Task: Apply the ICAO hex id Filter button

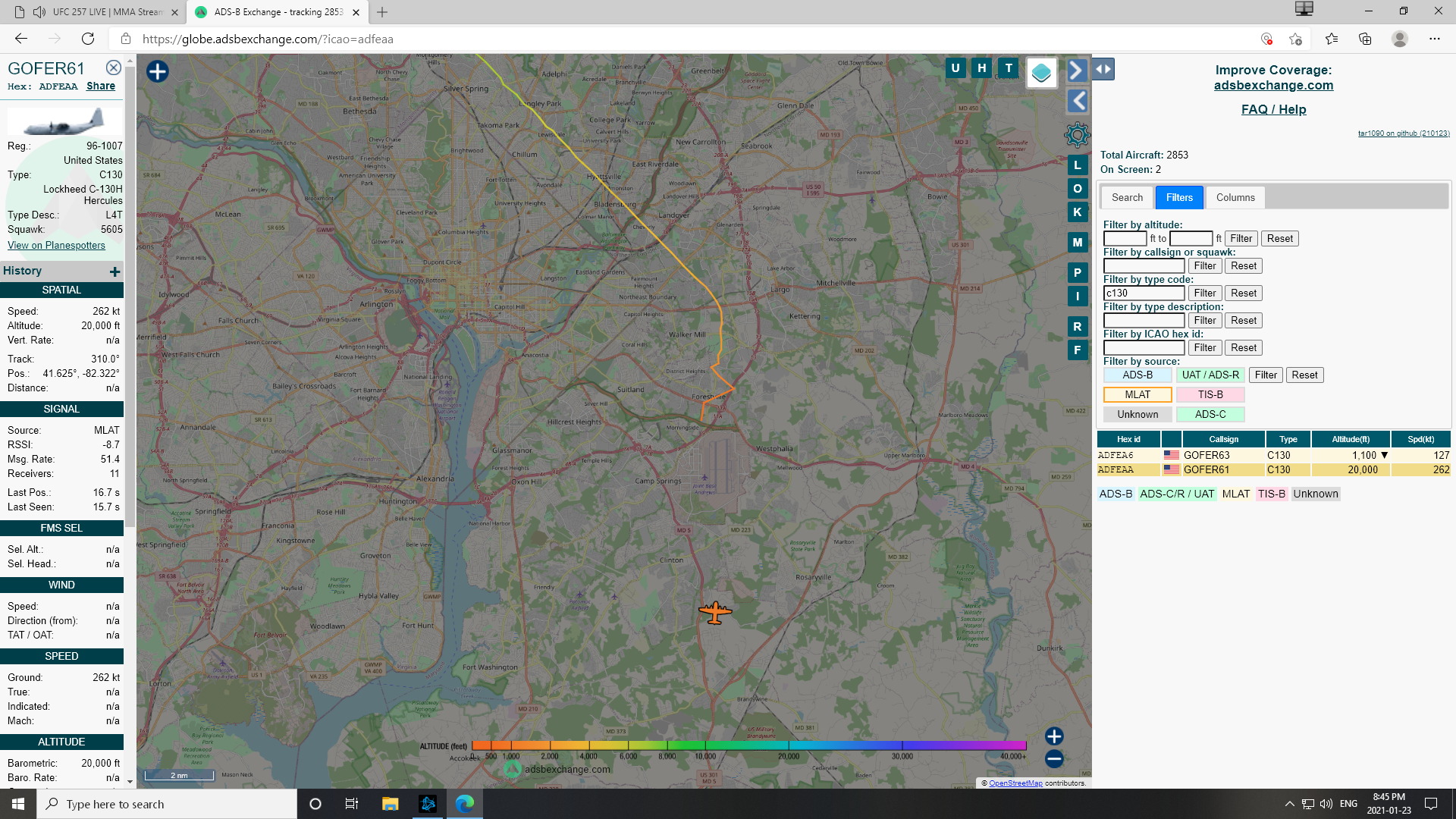Action: pos(1205,348)
